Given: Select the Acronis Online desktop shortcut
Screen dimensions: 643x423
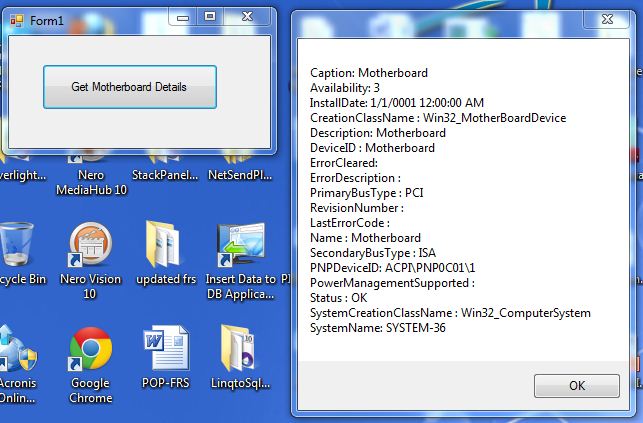Looking at the screenshot, I should pyautogui.click(x=18, y=365).
